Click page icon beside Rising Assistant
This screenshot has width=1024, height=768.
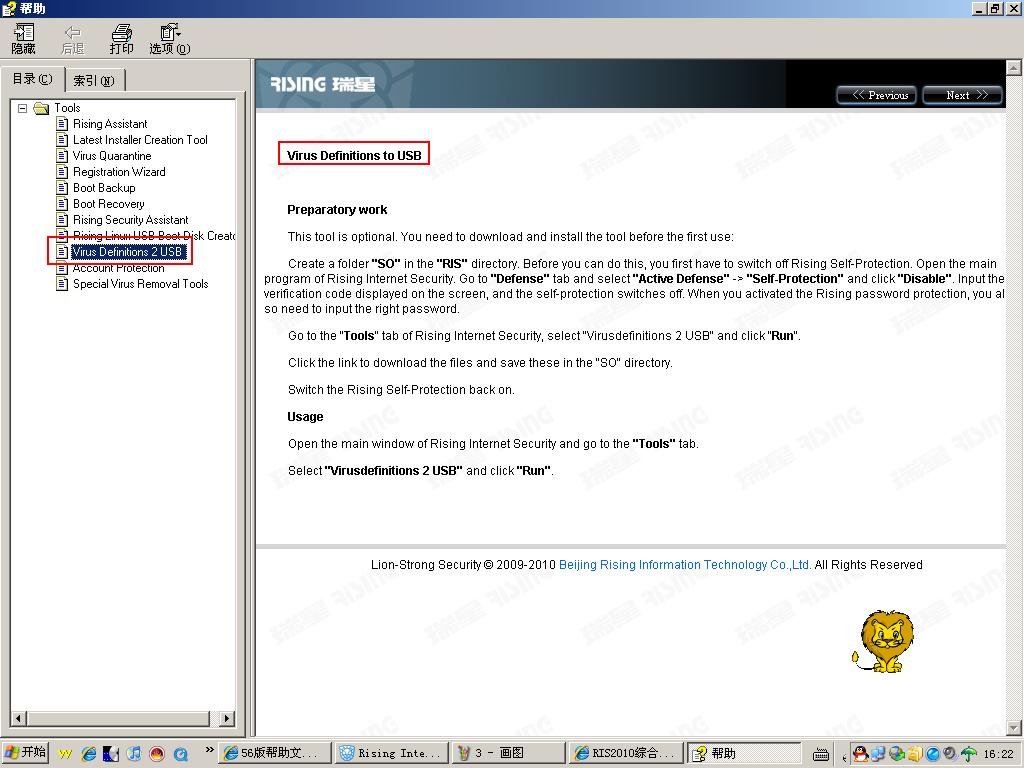pos(62,124)
